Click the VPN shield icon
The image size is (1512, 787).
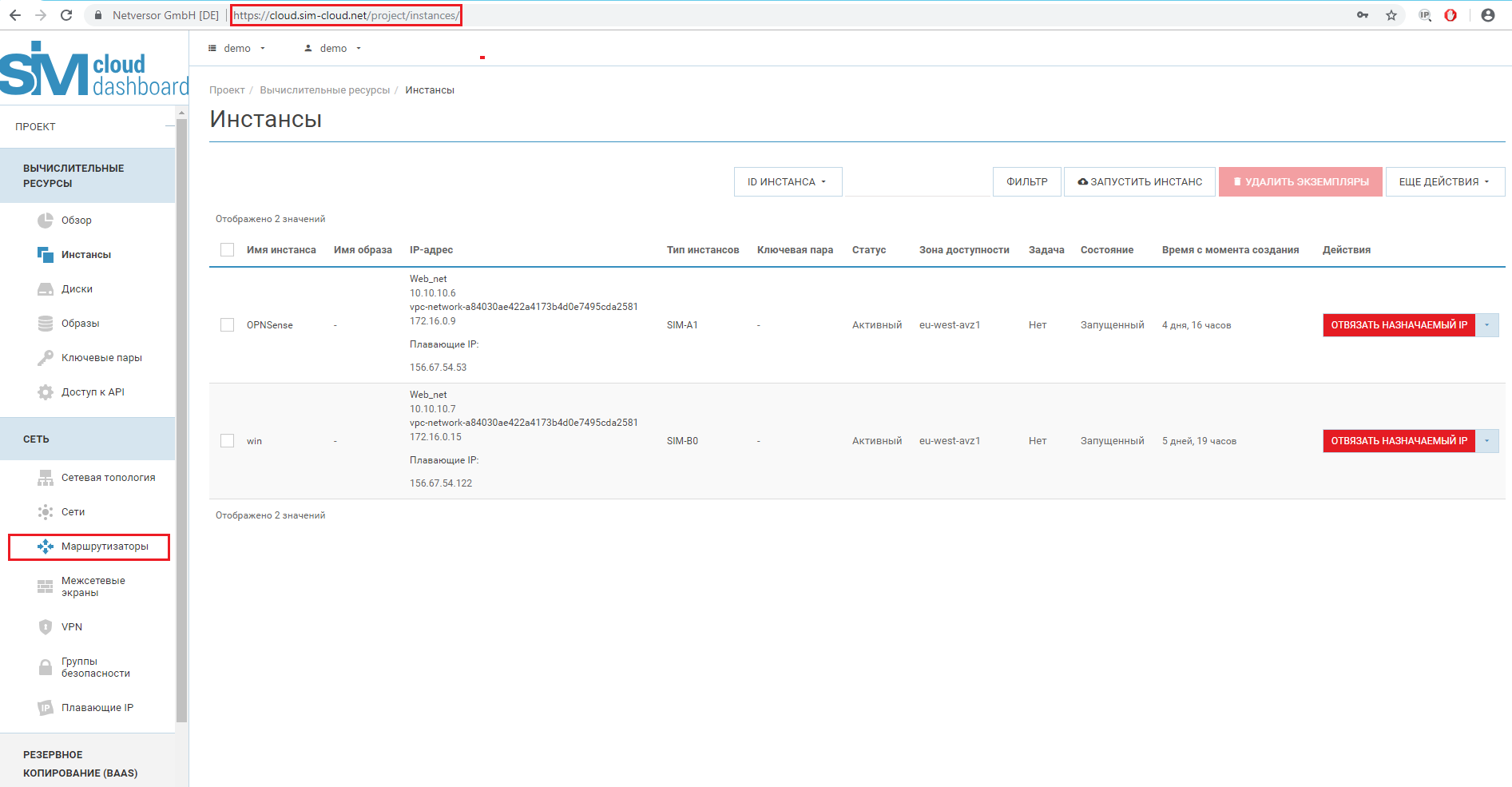(x=46, y=627)
